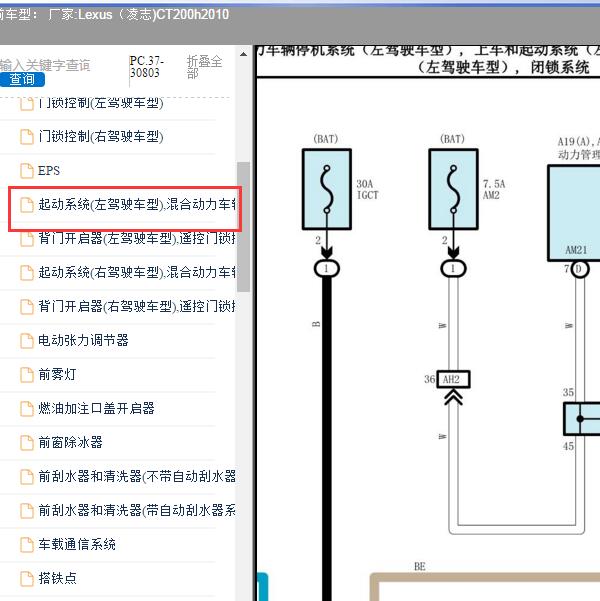Click the list panel scrollbar thumb
The width and height of the screenshot is (600, 601).
tap(243, 227)
